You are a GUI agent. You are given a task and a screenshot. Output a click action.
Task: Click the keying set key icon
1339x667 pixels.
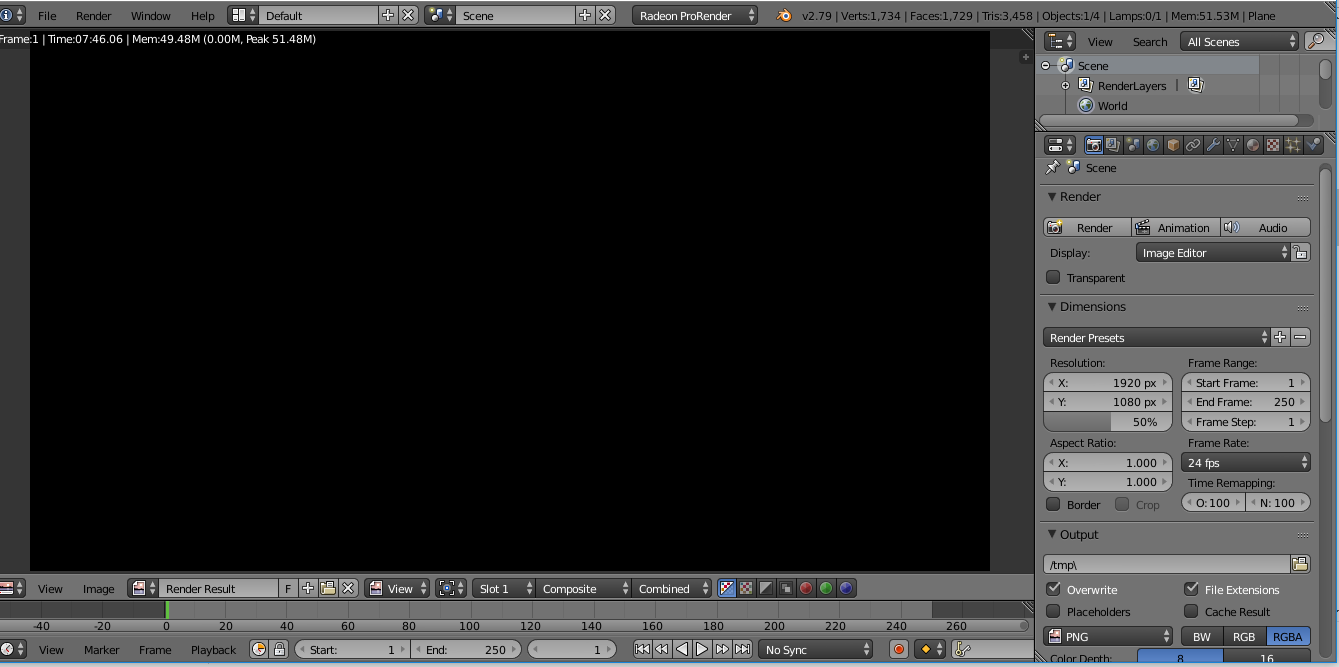click(x=962, y=650)
